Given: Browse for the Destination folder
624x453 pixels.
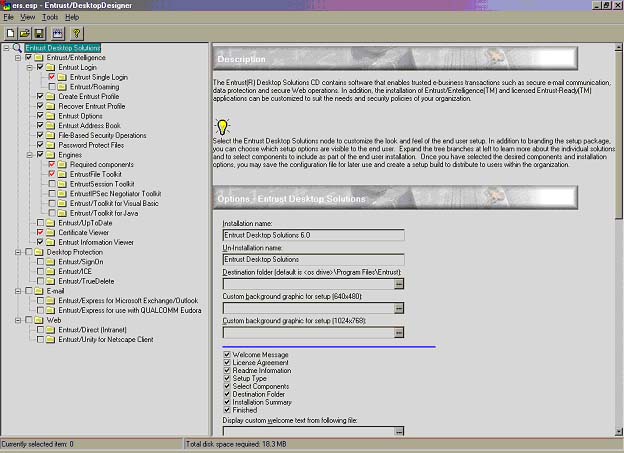Looking at the screenshot, I should (399, 284).
